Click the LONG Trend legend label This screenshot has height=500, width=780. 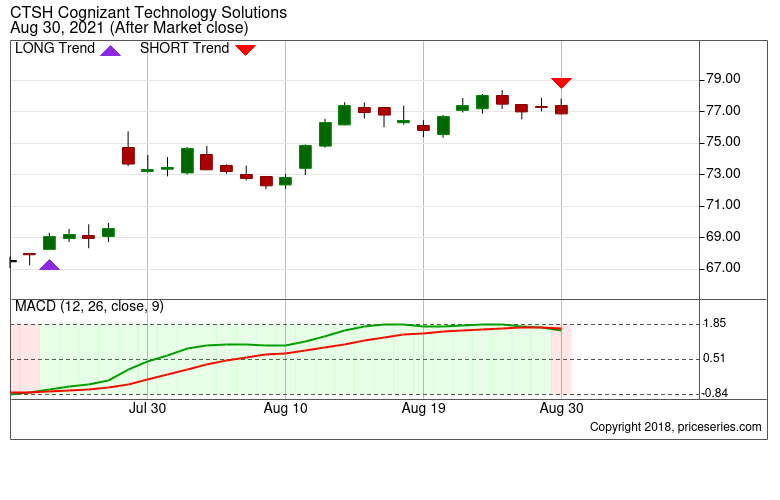coord(55,48)
